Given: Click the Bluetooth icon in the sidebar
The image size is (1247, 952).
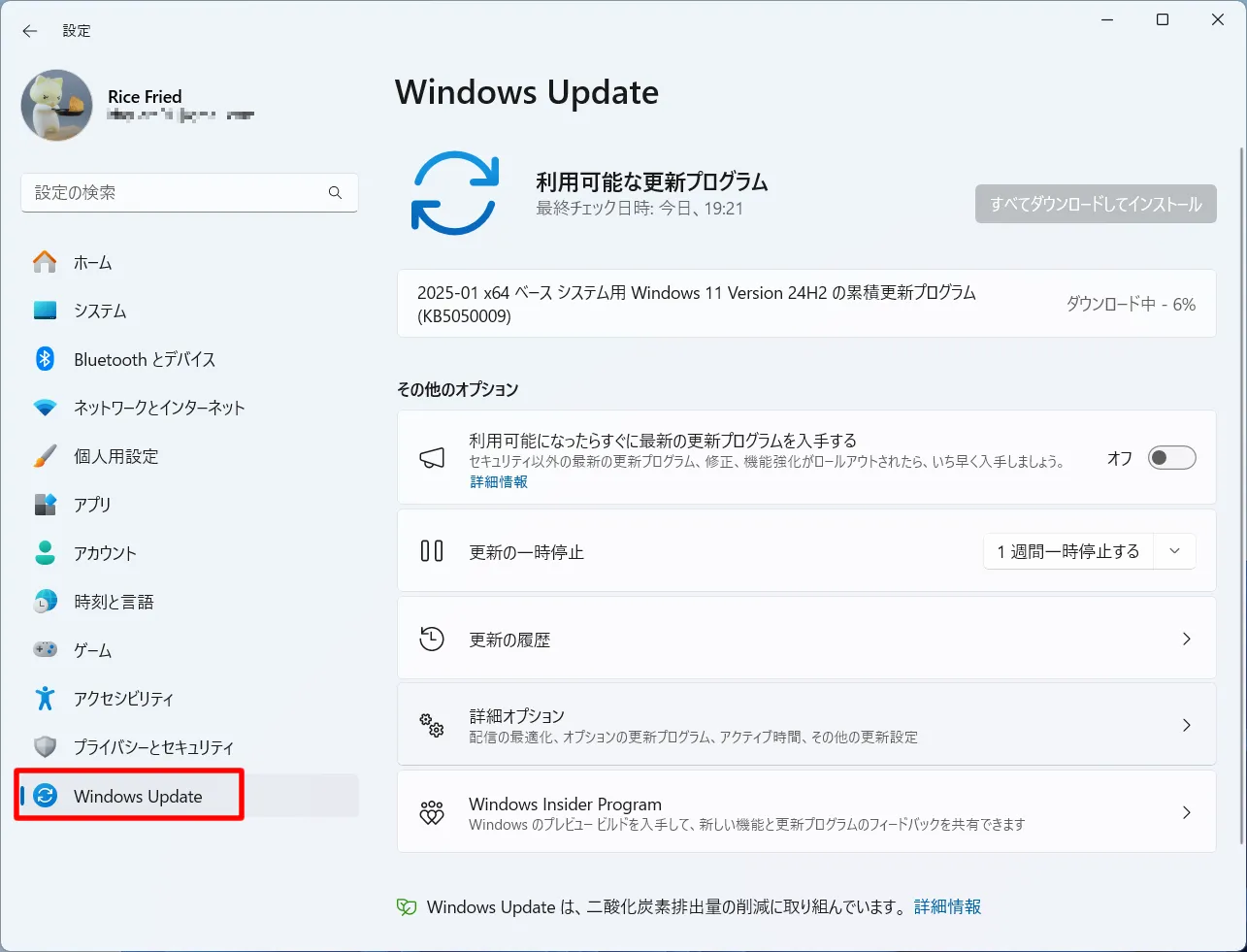Looking at the screenshot, I should [x=45, y=359].
